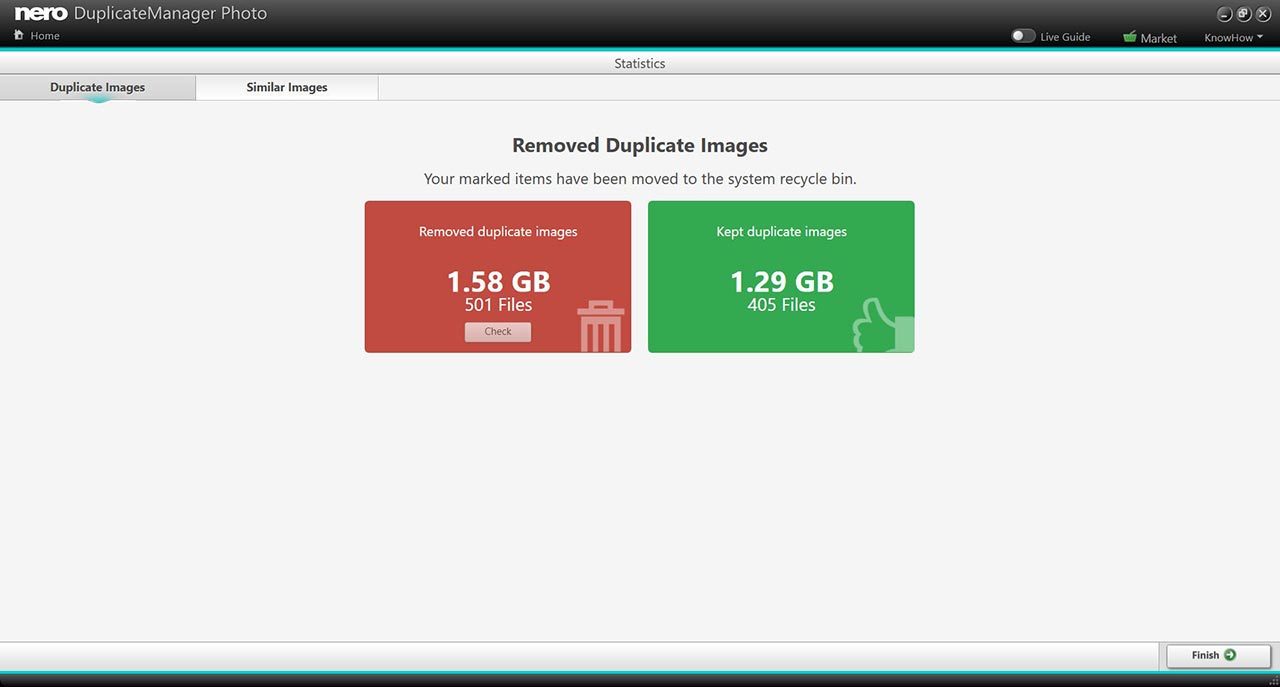Image resolution: width=1280 pixels, height=687 pixels.
Task: Switch to the Duplicate Images tab
Action: (98, 87)
